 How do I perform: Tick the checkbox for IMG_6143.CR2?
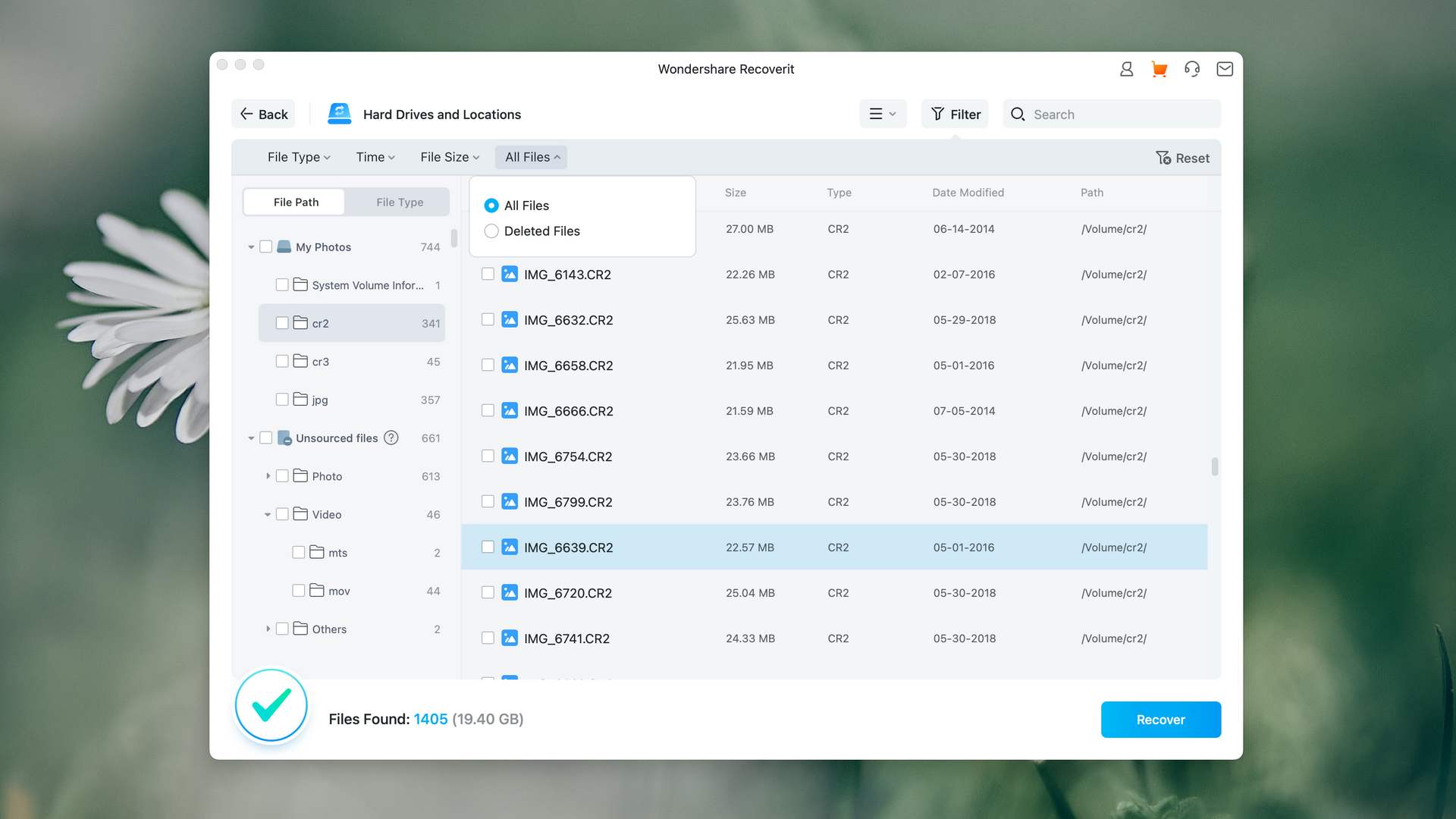488,274
